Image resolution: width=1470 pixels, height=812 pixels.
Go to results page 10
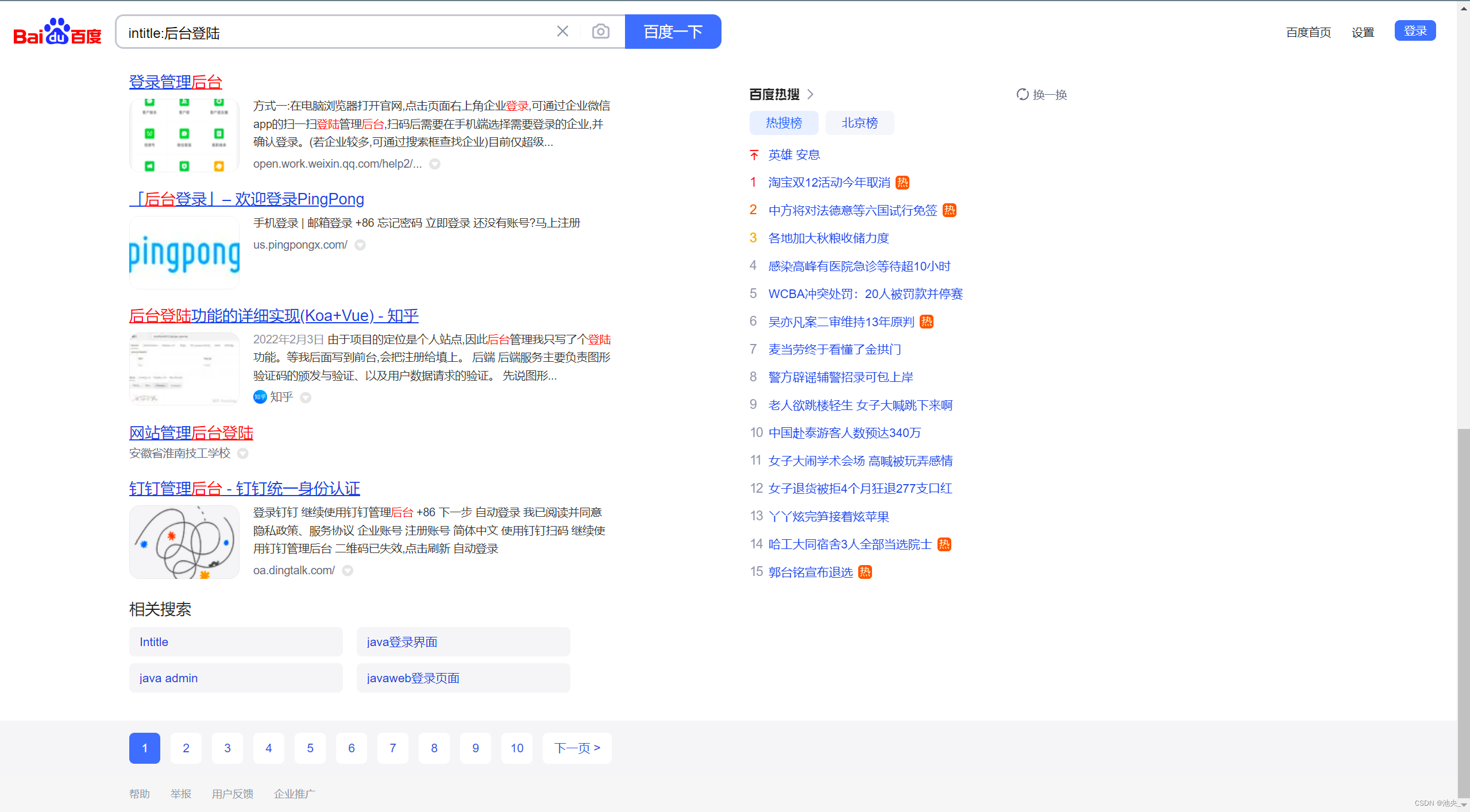click(x=517, y=748)
